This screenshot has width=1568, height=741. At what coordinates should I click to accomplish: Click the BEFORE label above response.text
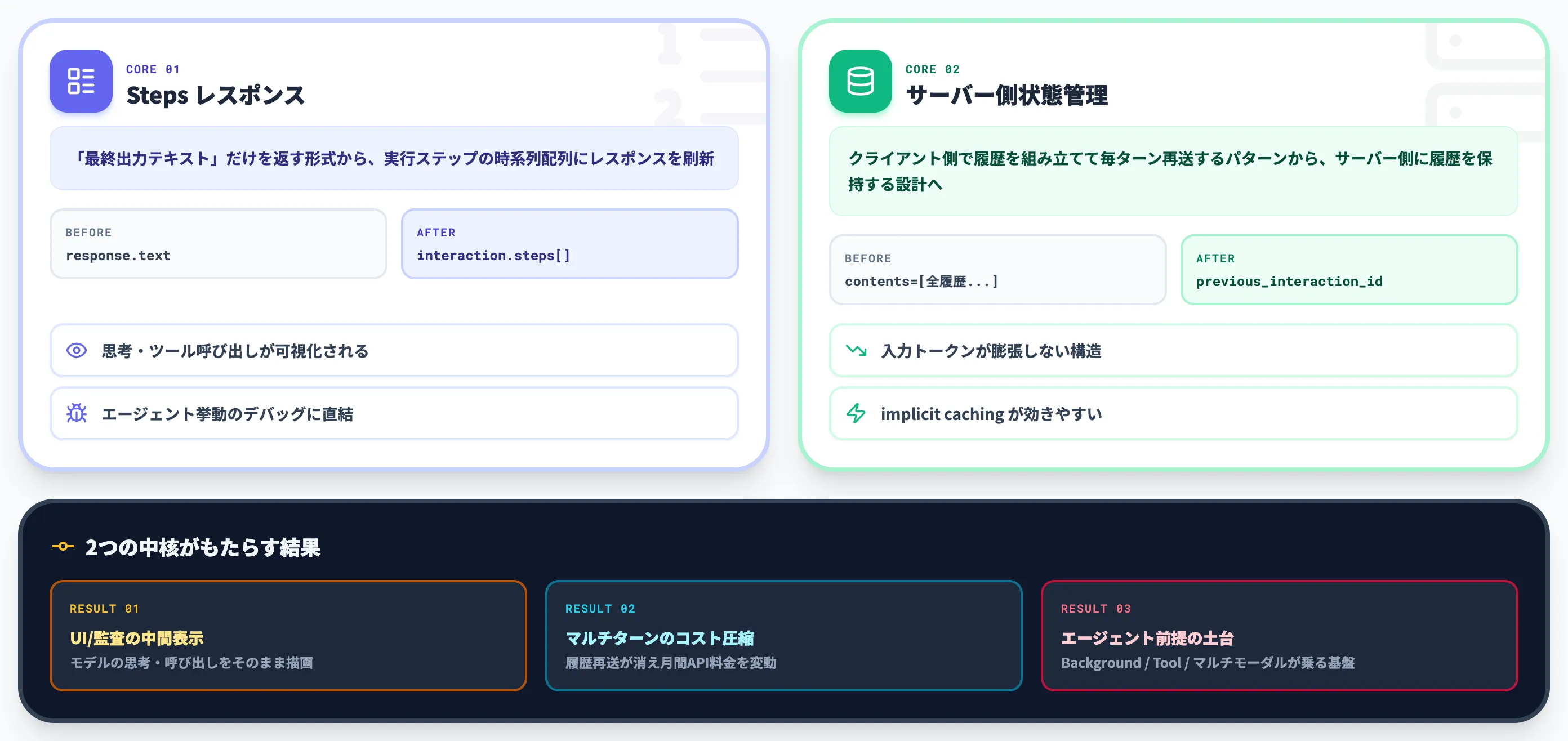pos(88,233)
